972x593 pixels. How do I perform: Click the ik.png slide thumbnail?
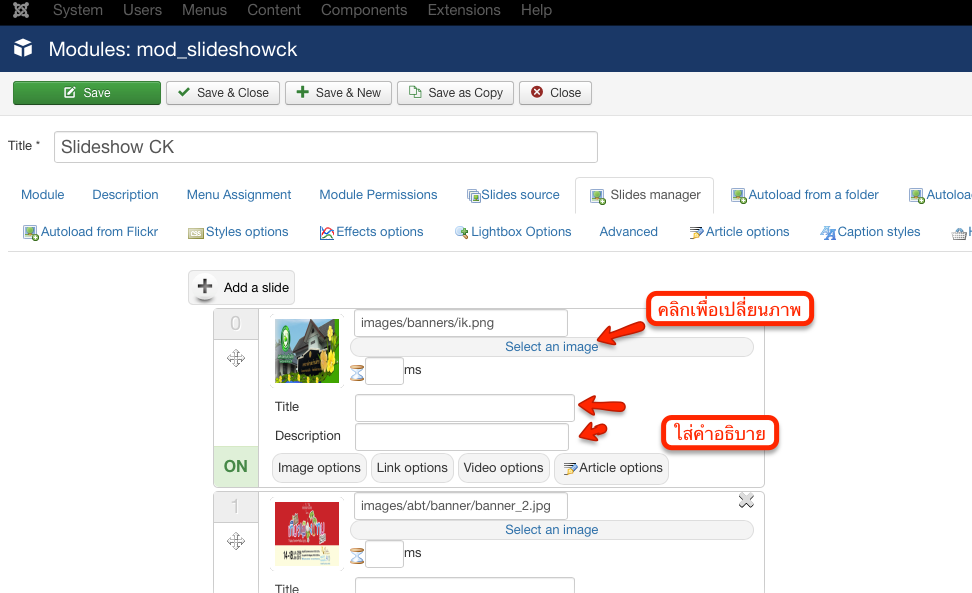coord(307,350)
